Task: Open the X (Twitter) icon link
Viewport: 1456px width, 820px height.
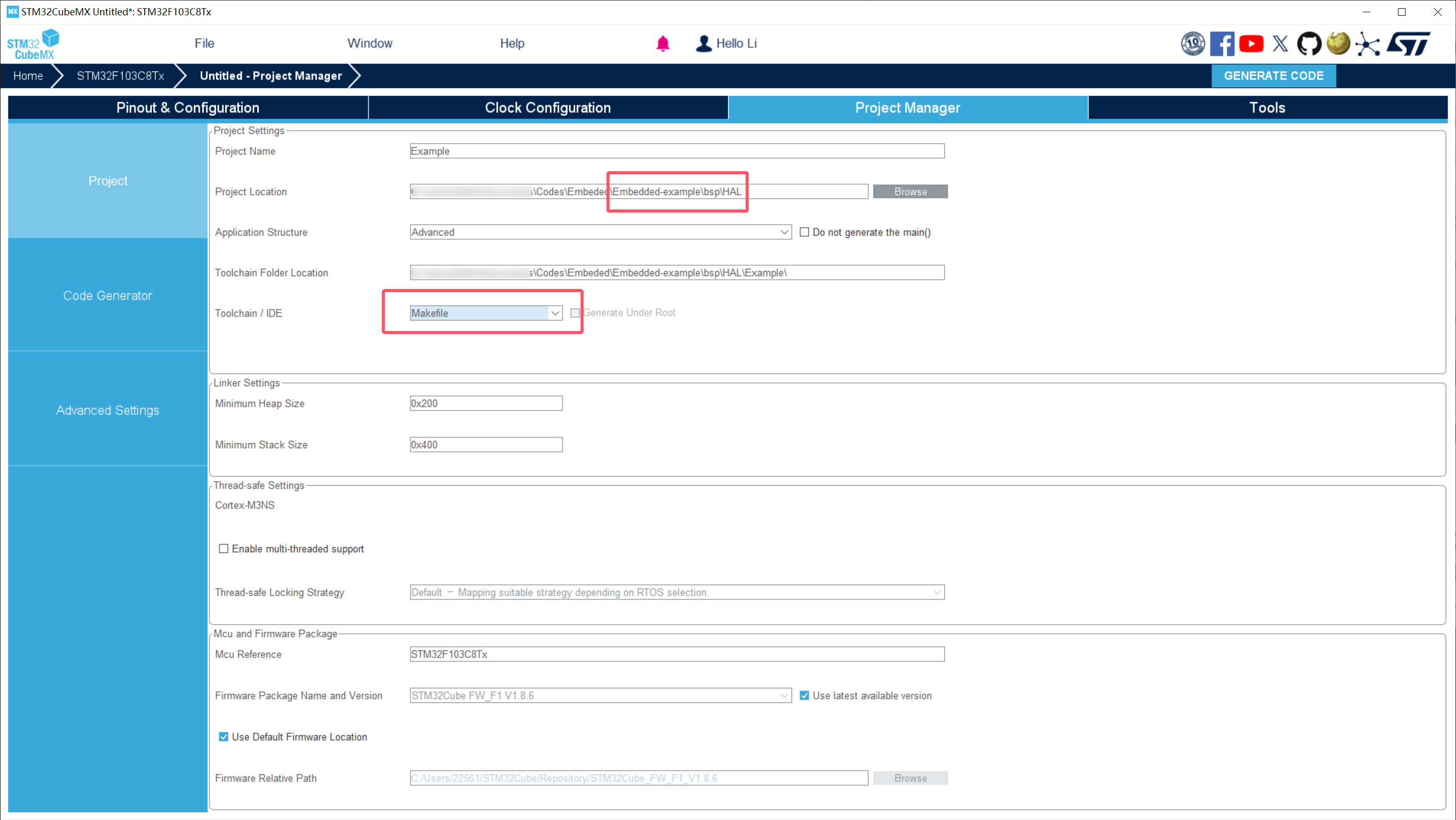Action: pos(1280,43)
